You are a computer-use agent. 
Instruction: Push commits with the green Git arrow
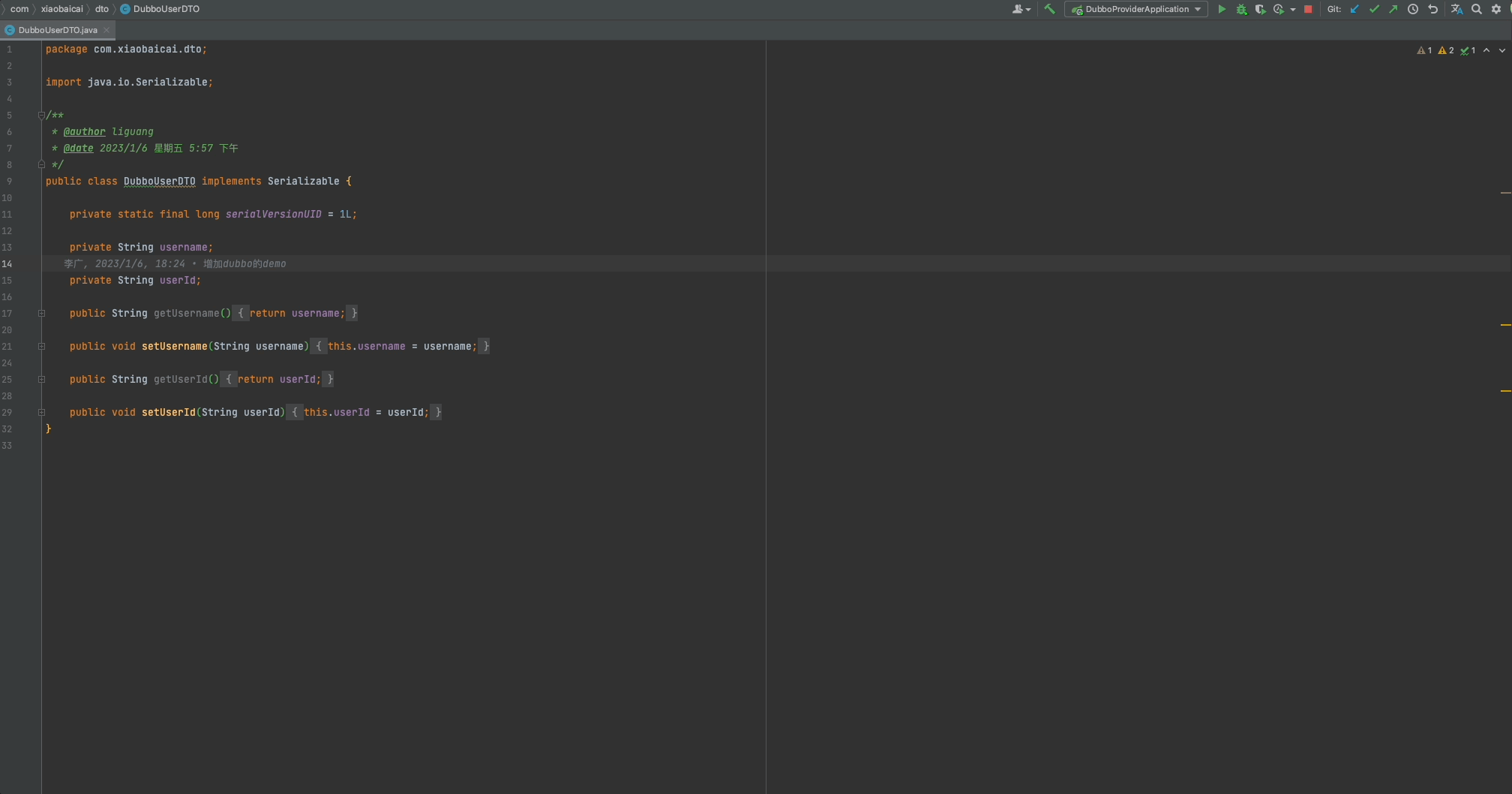pos(1393,9)
